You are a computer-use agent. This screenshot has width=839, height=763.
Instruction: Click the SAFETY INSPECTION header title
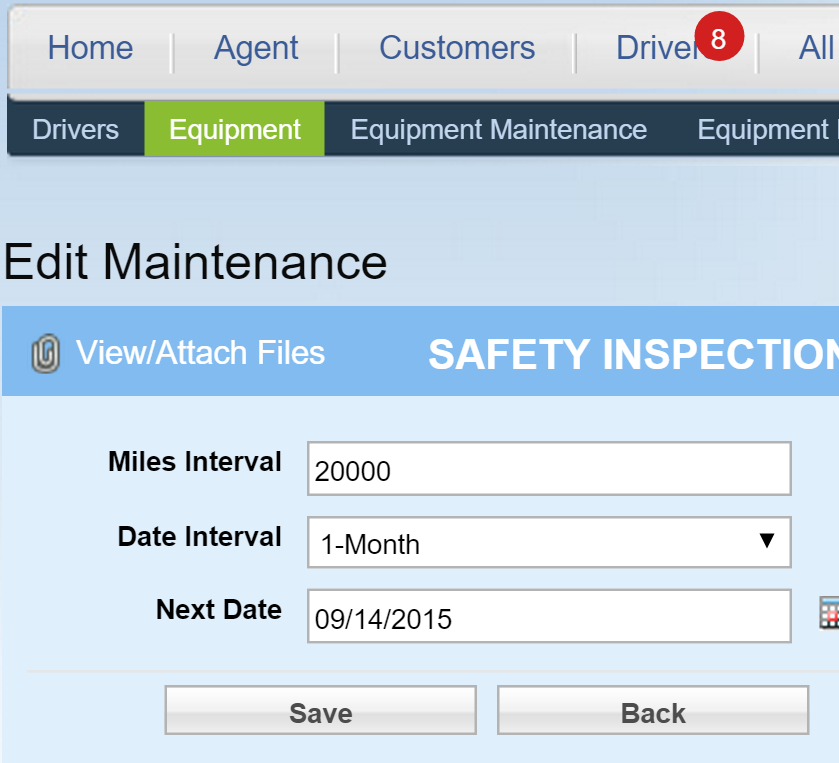[x=634, y=354]
